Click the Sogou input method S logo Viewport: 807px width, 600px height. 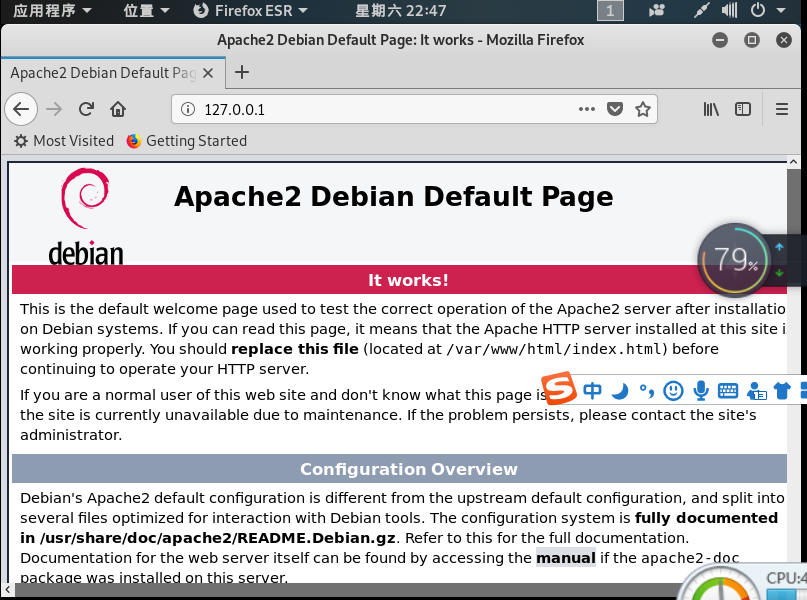559,388
